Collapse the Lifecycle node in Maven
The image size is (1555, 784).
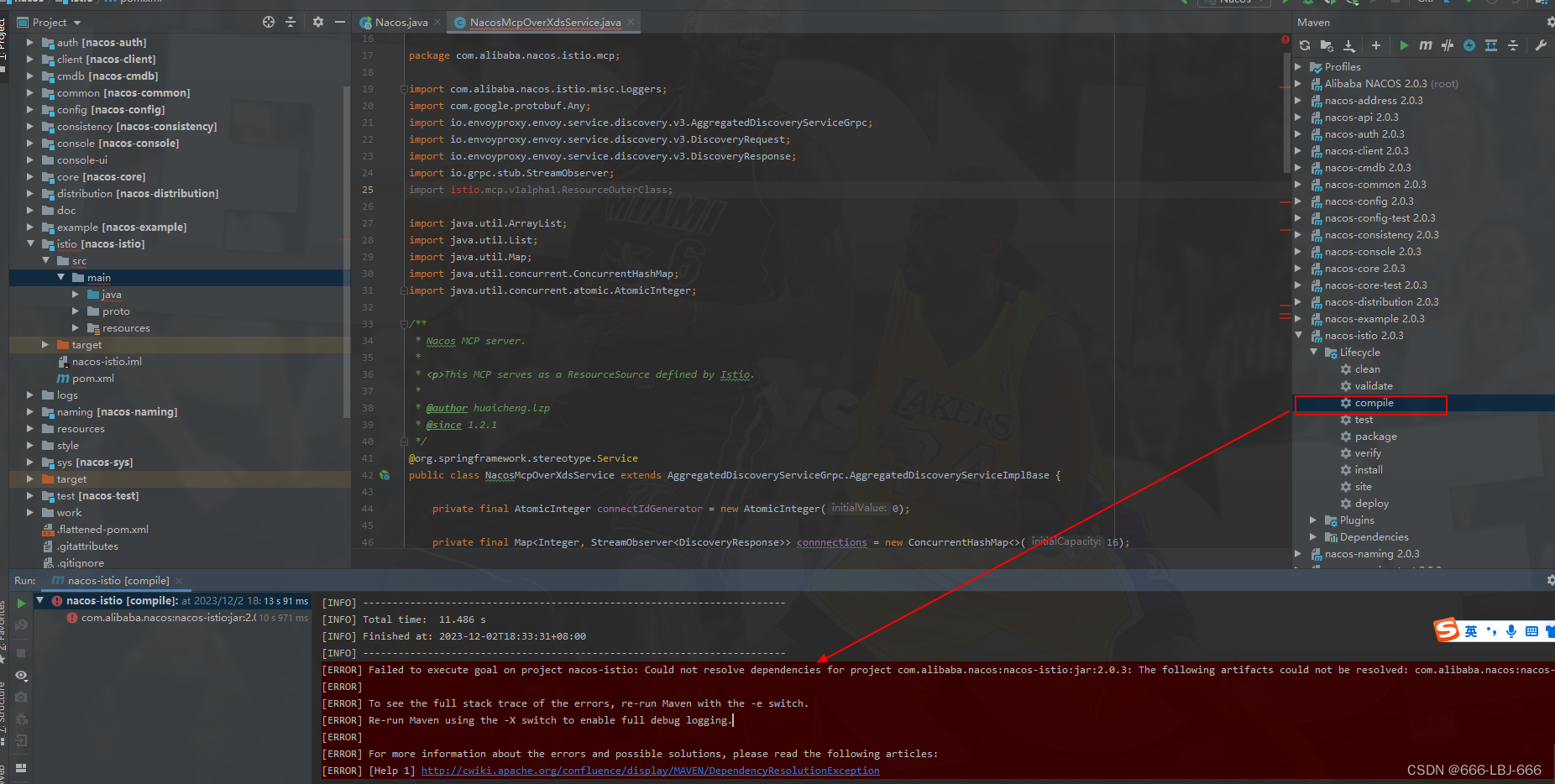1313,352
